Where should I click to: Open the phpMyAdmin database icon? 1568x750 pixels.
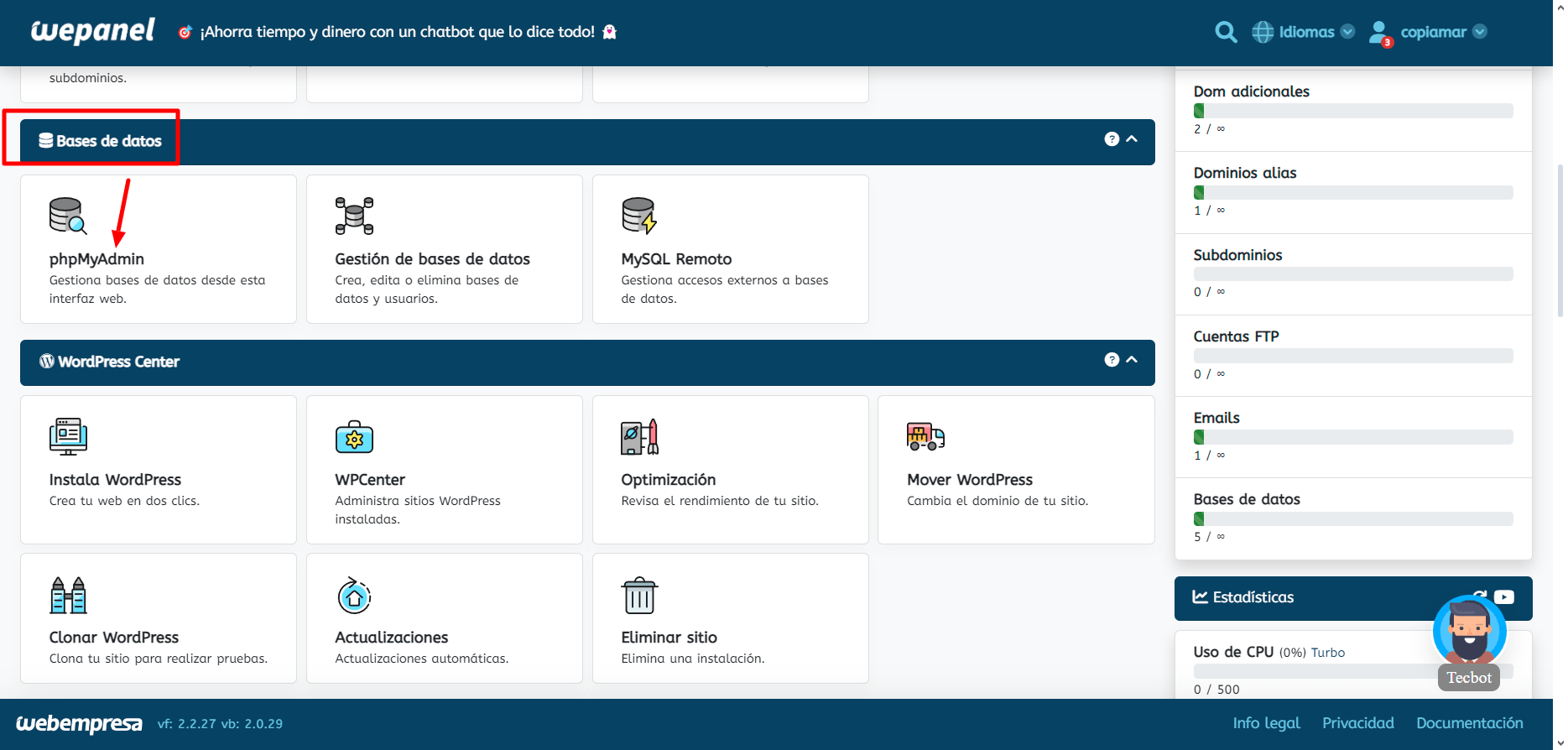68,216
